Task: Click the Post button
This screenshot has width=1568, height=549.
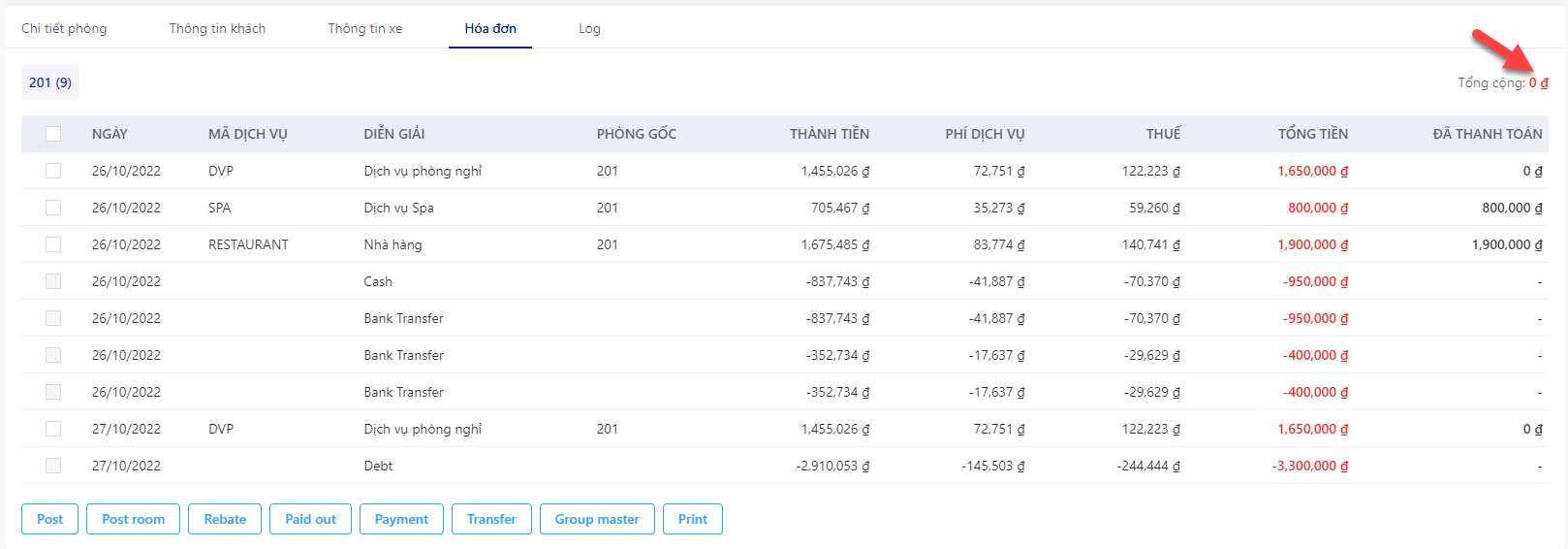Action: coord(49,519)
